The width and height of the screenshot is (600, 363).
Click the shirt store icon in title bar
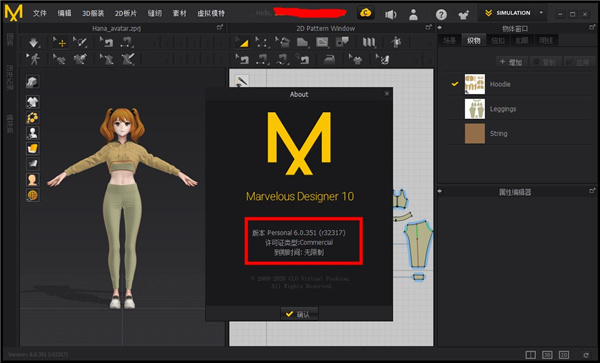pyautogui.click(x=464, y=15)
